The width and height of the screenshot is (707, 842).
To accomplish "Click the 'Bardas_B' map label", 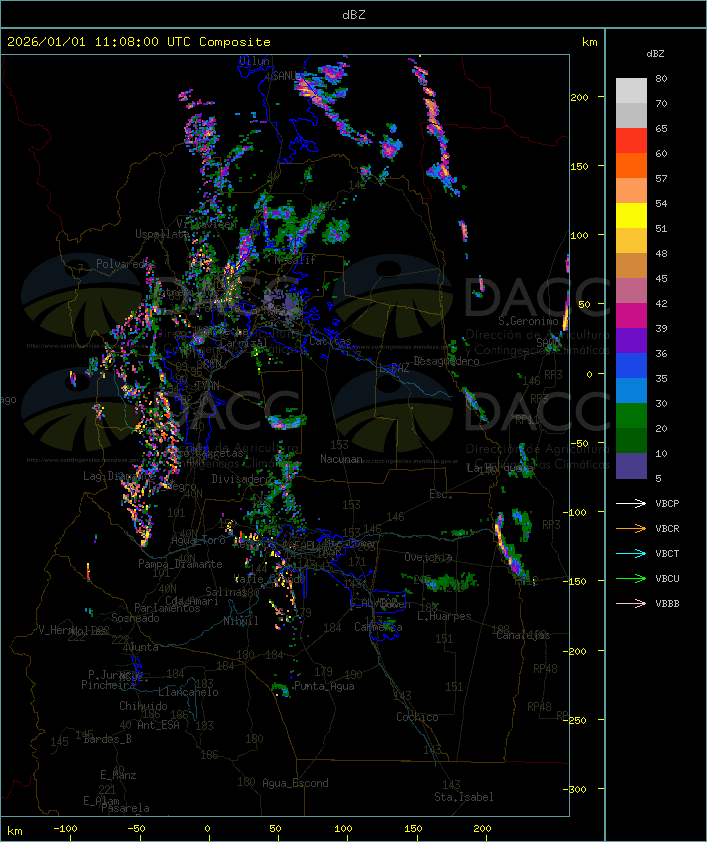I will (x=107, y=739).
